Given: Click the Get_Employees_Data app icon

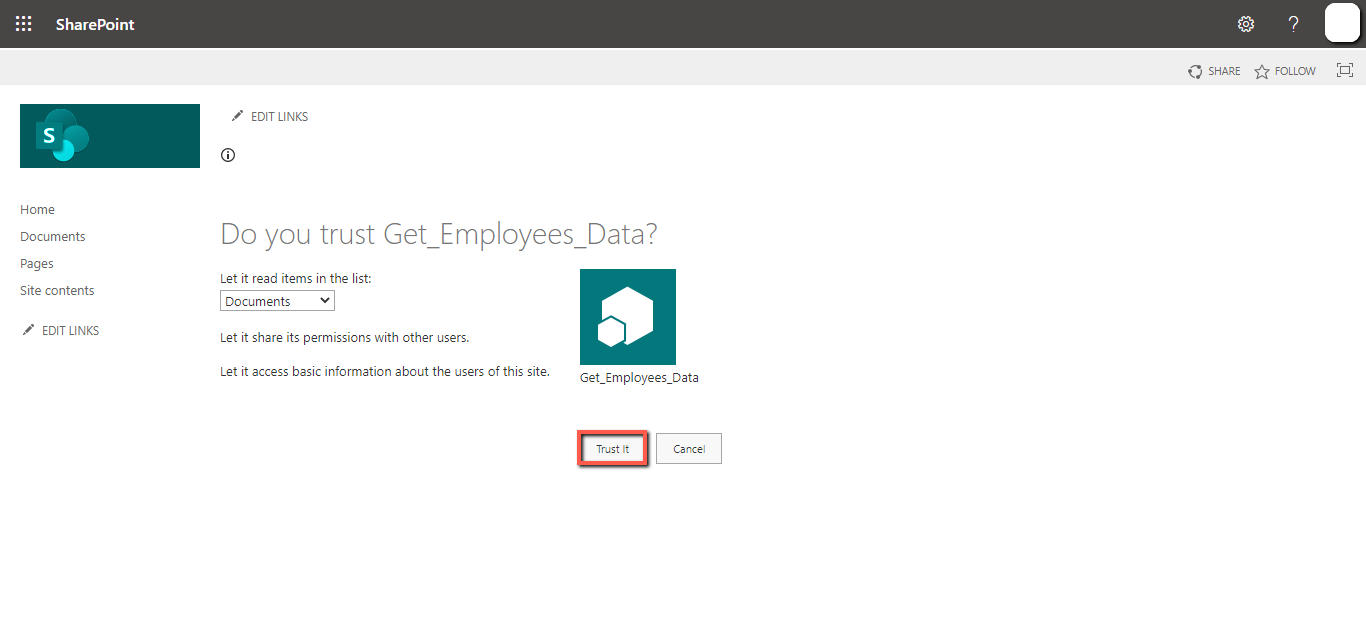Looking at the screenshot, I should coord(628,317).
